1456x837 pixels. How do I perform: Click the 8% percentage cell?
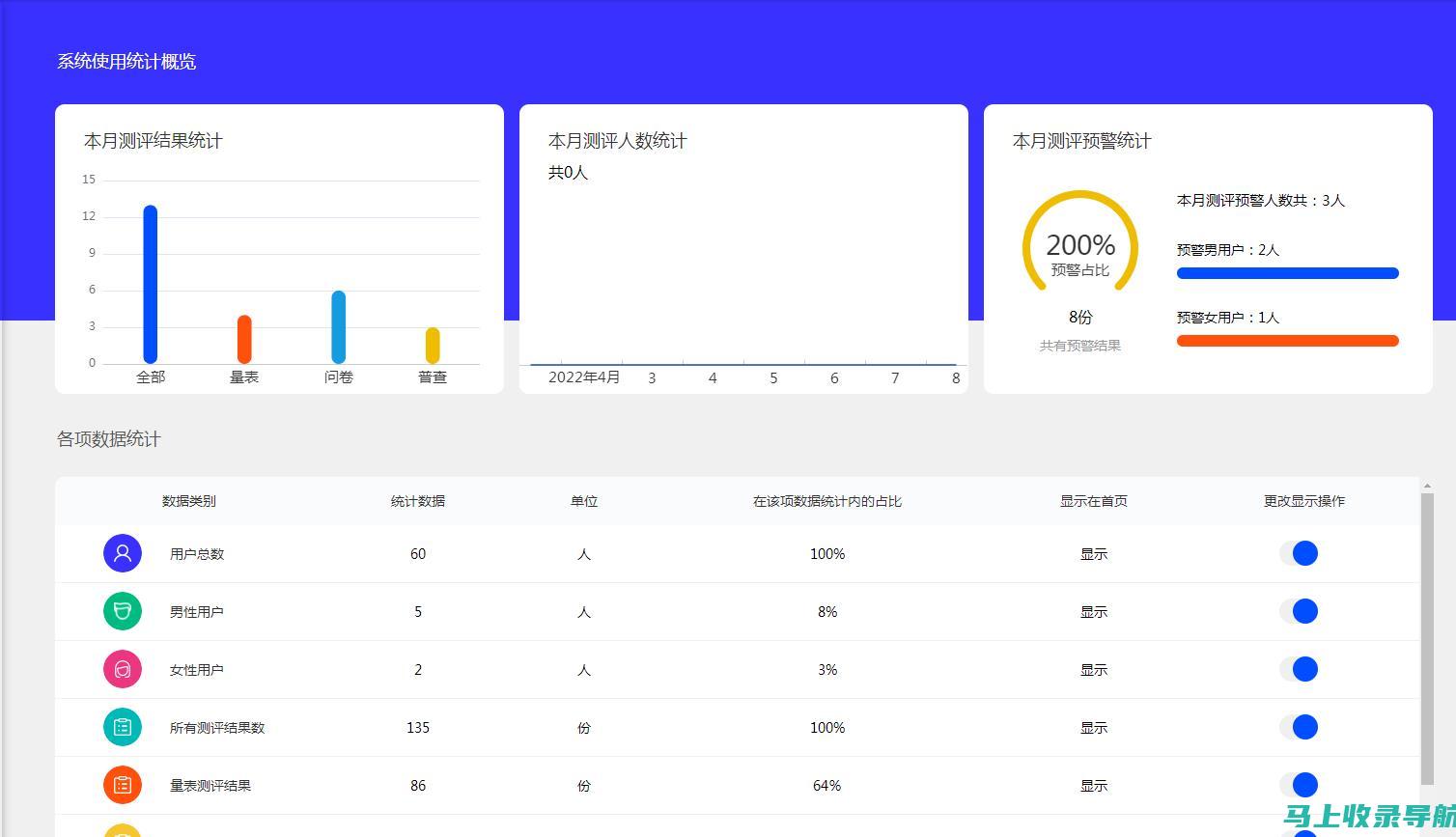point(827,612)
